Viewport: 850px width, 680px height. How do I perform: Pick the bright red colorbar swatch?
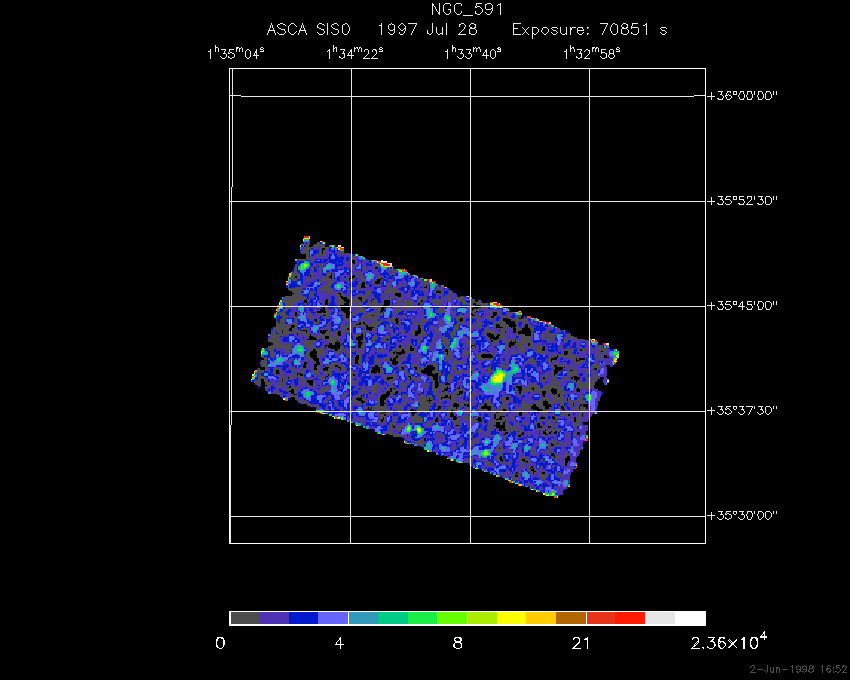(630, 618)
